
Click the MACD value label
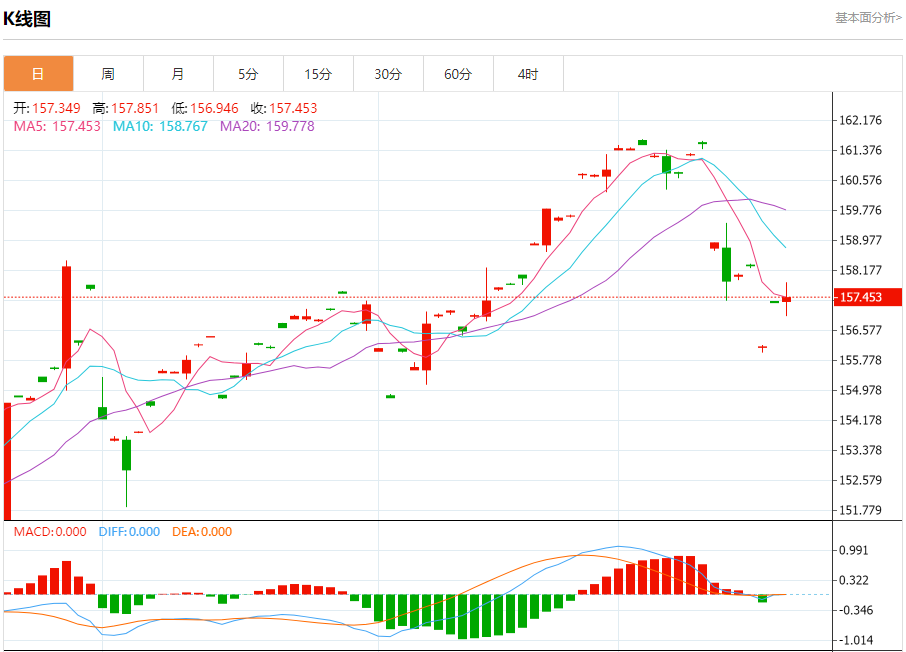[x=50, y=532]
